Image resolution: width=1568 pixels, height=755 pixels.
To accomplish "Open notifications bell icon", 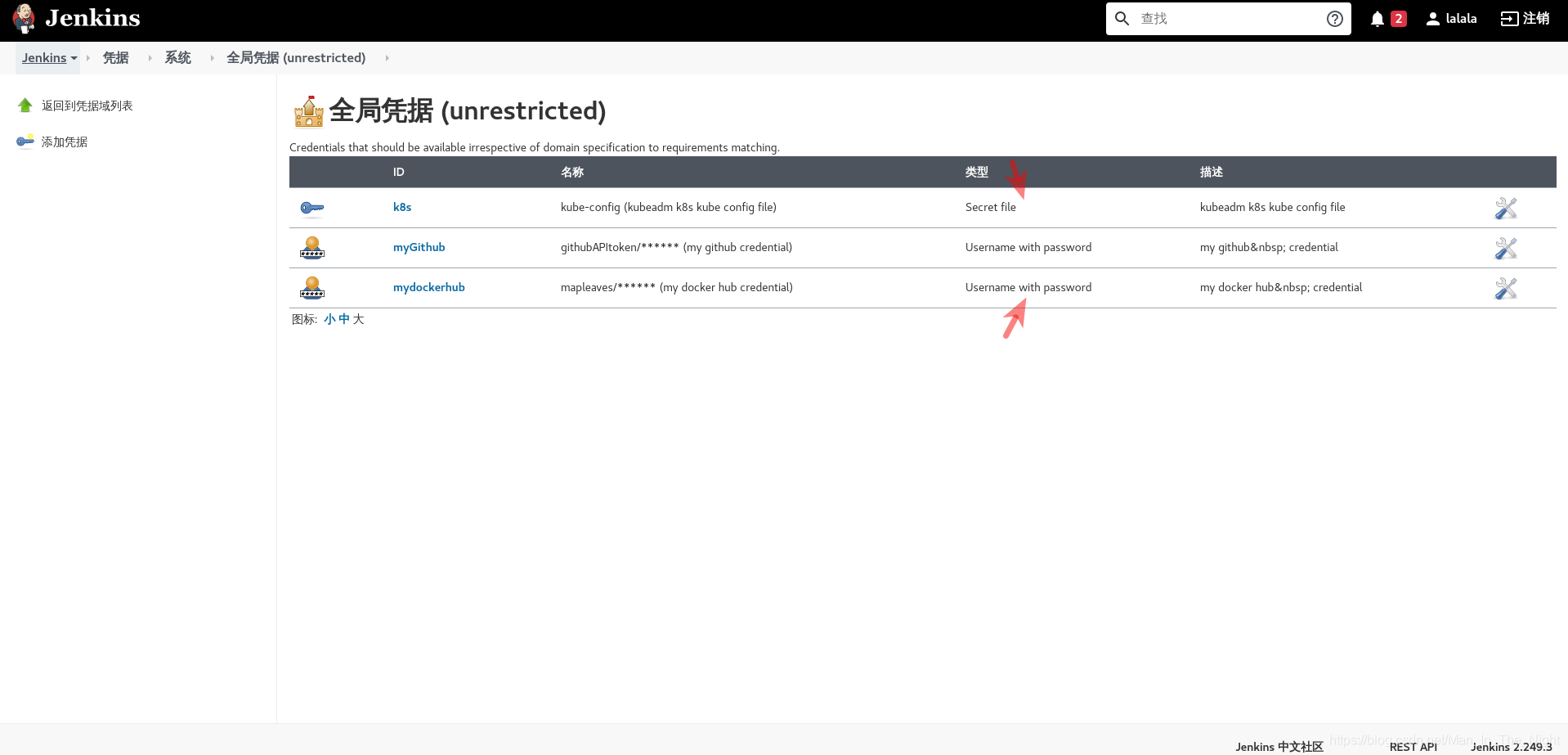I will click(x=1378, y=18).
